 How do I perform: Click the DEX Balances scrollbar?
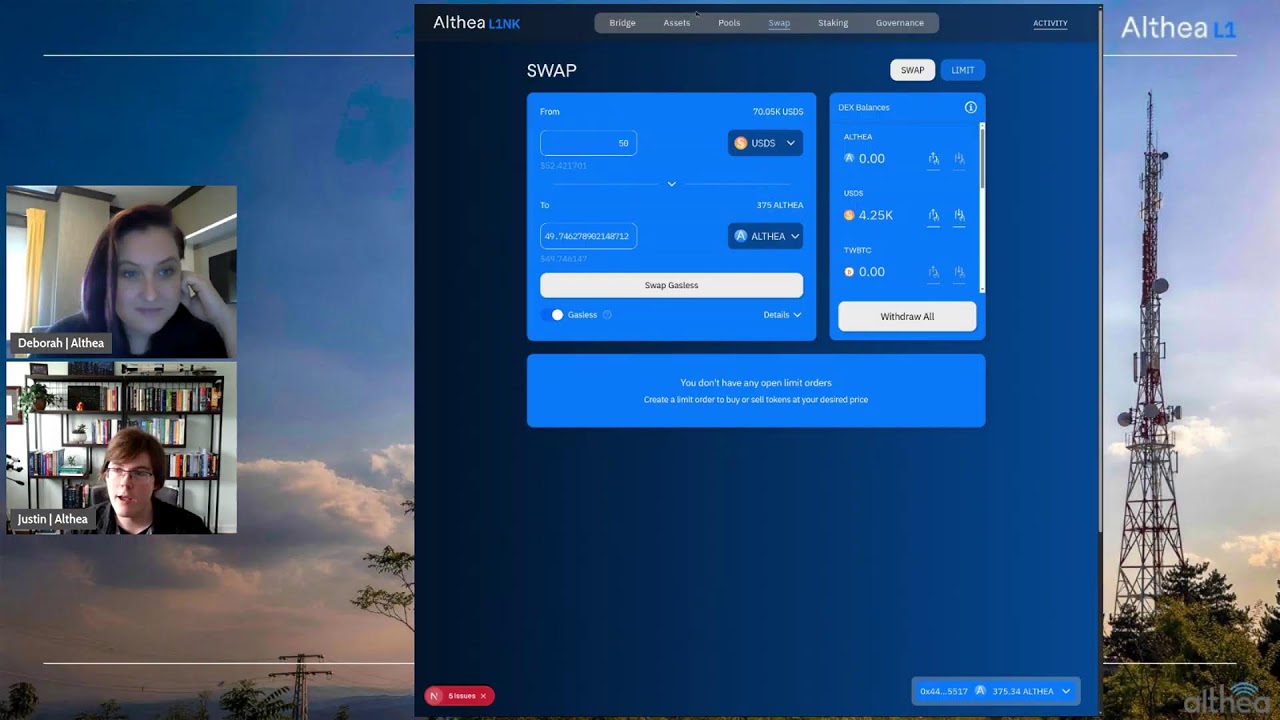tap(982, 156)
